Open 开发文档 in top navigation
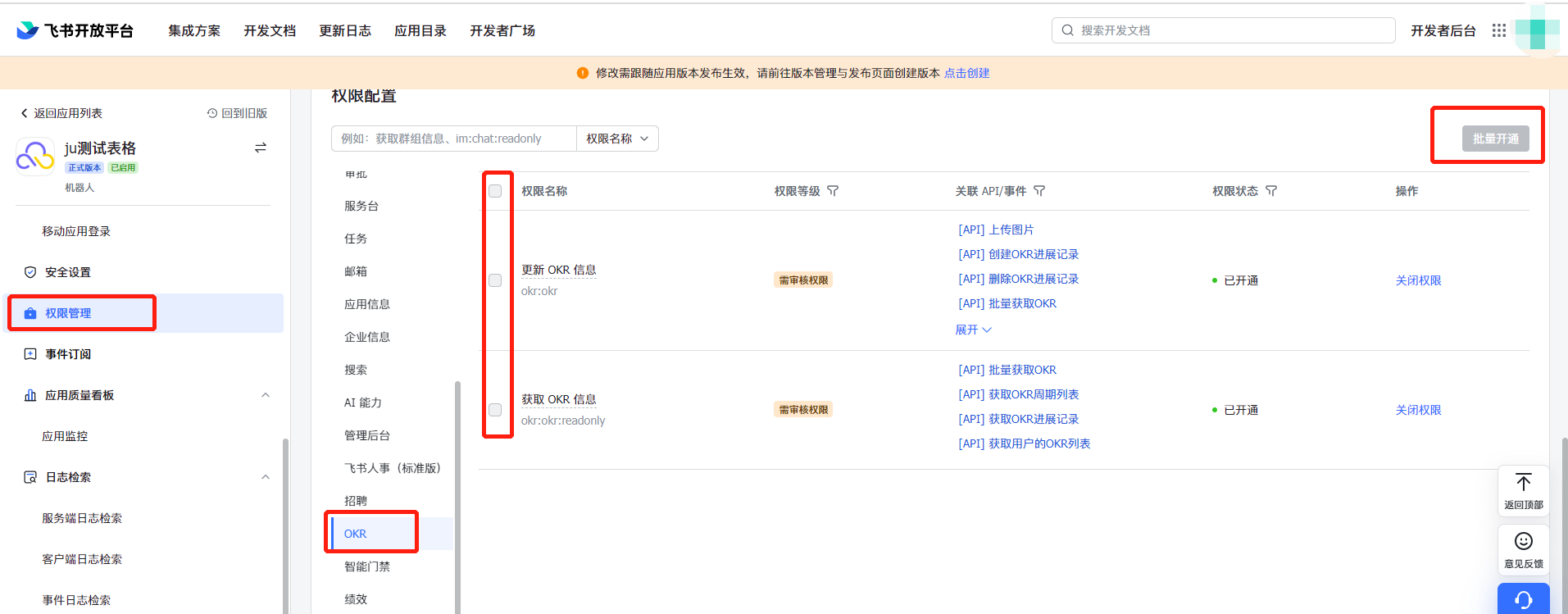Viewport: 1568px width, 614px height. click(270, 30)
